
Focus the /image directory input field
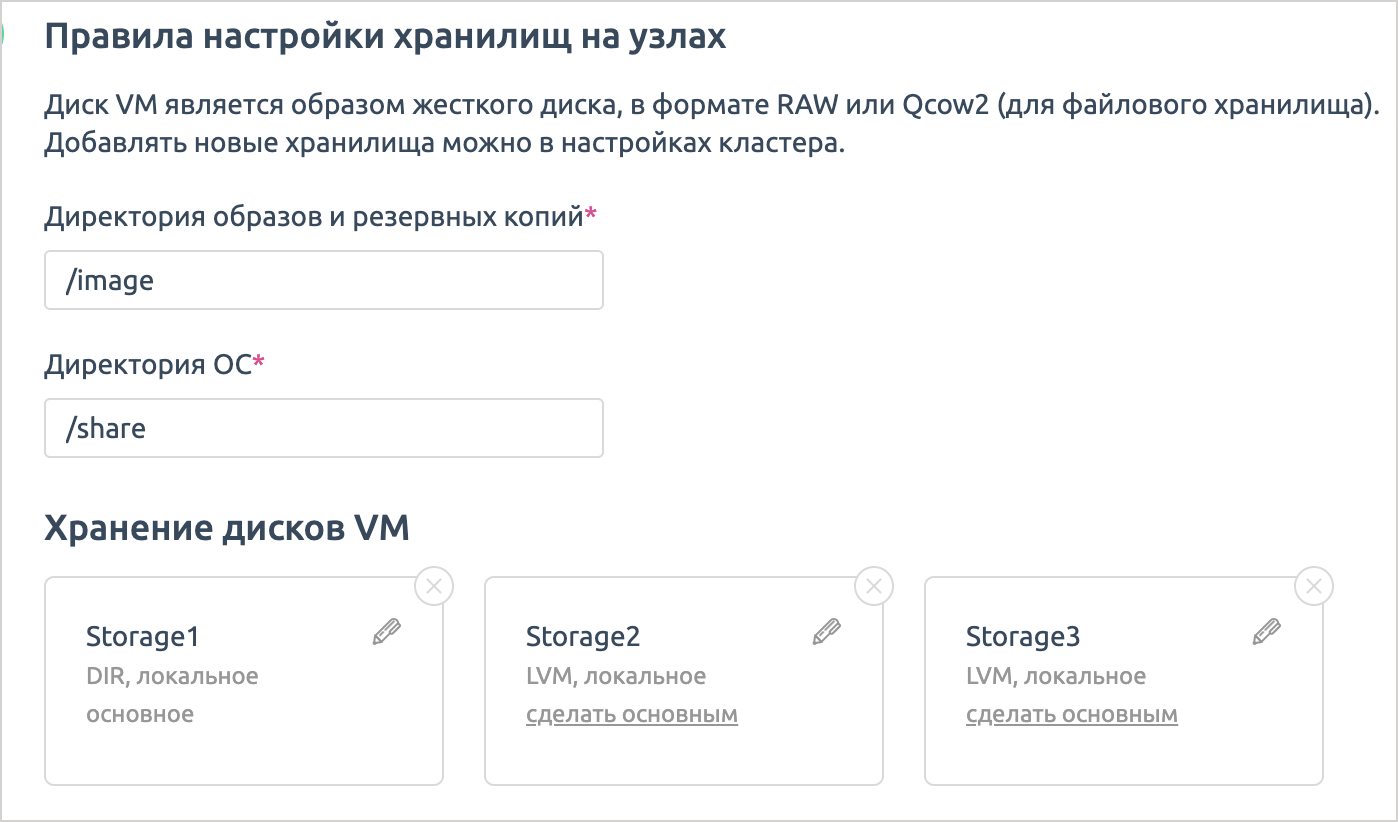[323, 280]
